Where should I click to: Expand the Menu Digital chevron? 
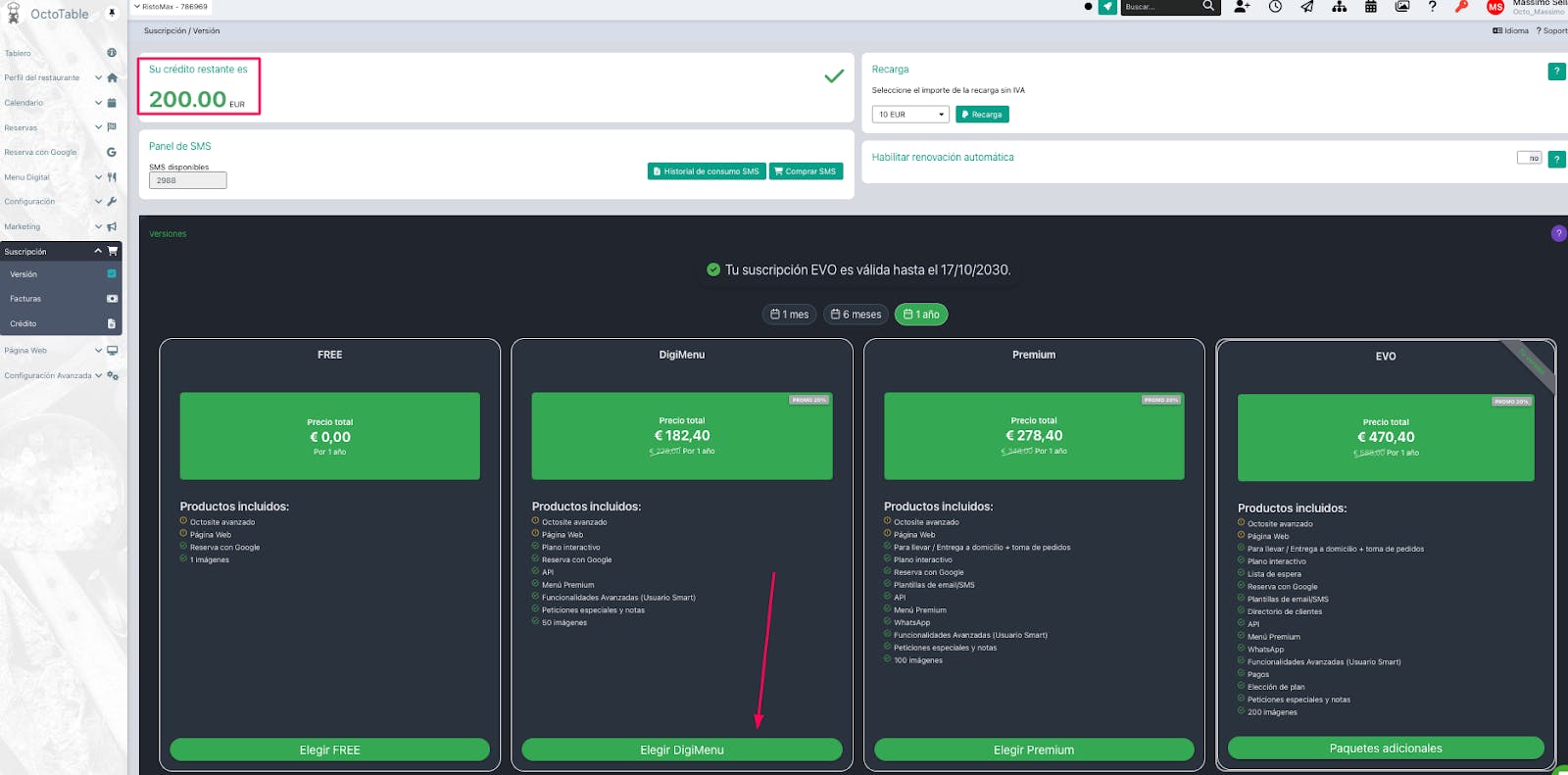(98, 177)
